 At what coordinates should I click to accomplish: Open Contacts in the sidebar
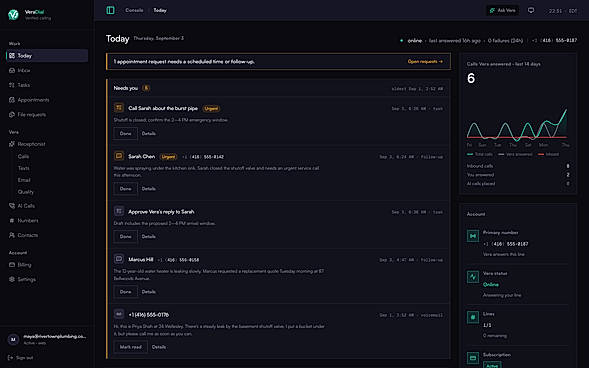(x=47, y=235)
